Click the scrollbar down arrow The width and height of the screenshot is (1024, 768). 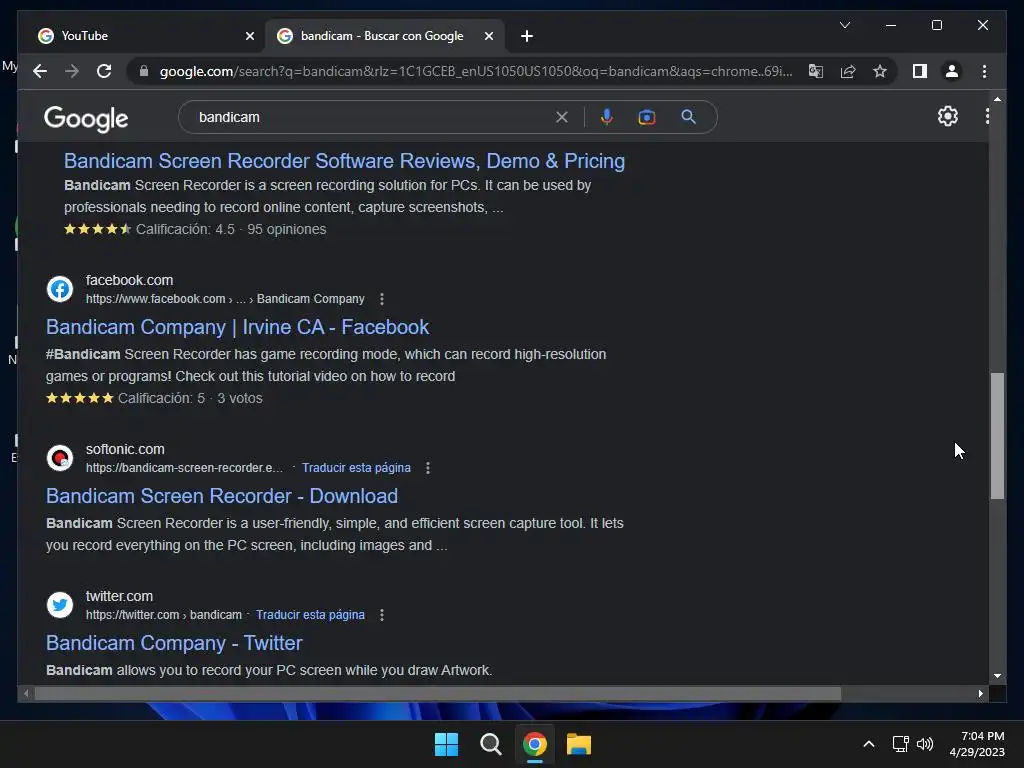pyautogui.click(x=997, y=676)
